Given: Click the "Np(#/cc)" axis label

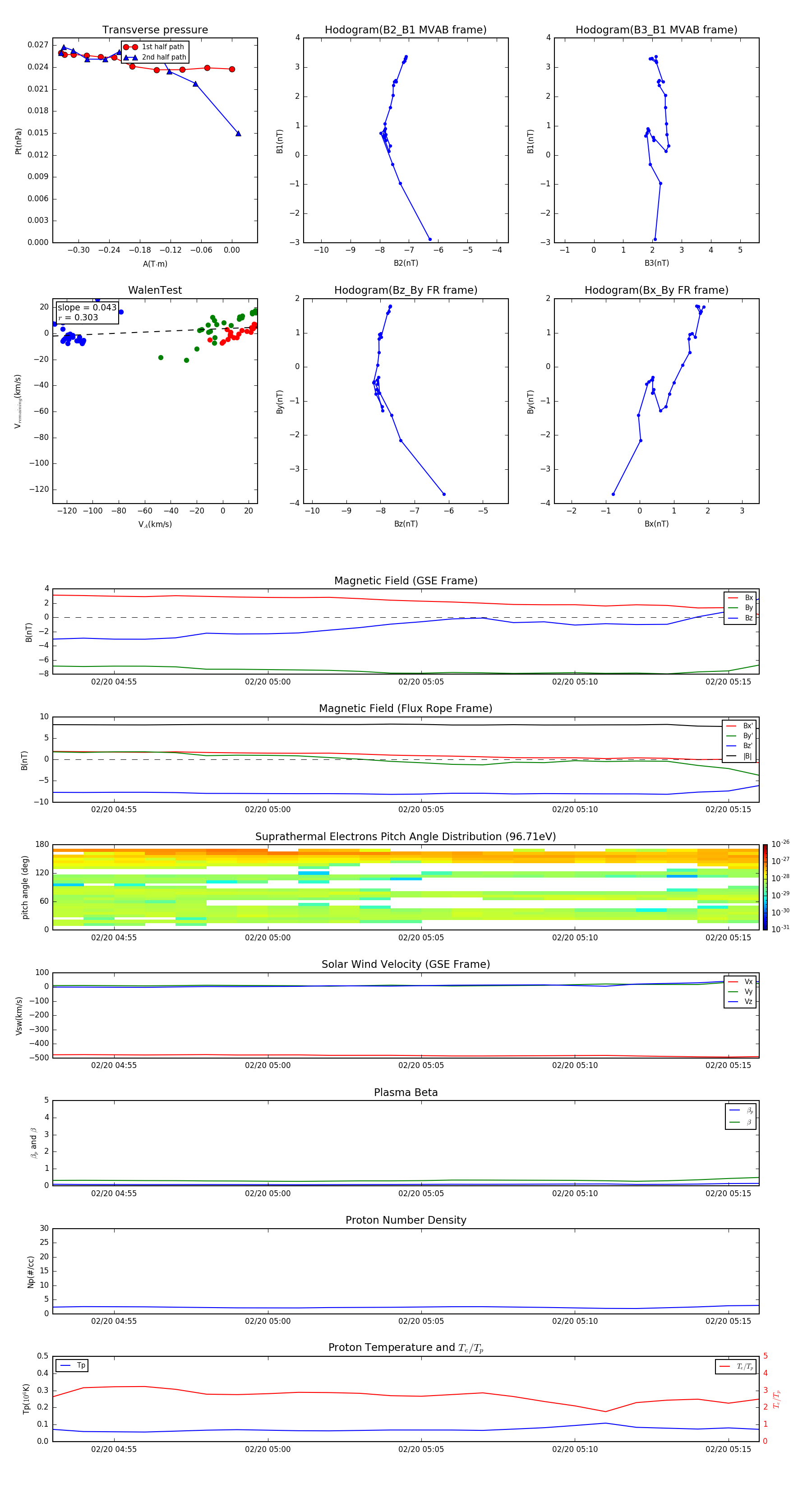Looking at the screenshot, I should pyautogui.click(x=30, y=1272).
